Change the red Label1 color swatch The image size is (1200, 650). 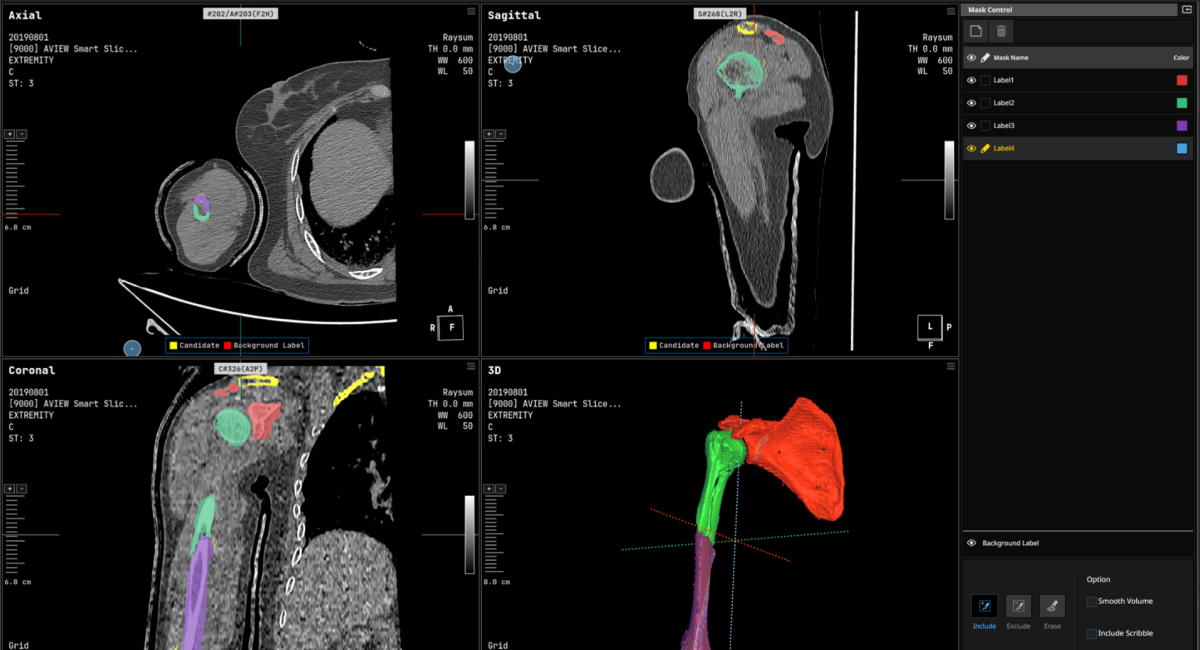point(1182,80)
